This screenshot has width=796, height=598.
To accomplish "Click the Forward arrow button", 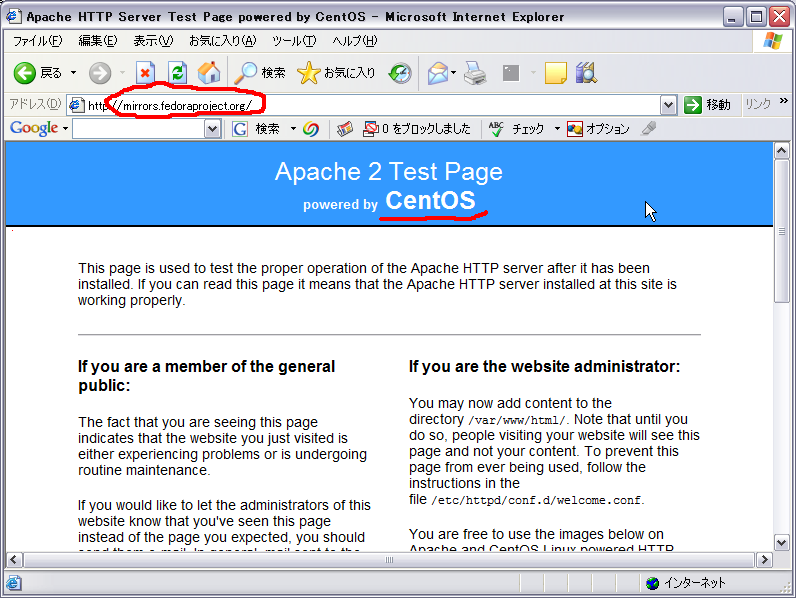I will pos(100,73).
